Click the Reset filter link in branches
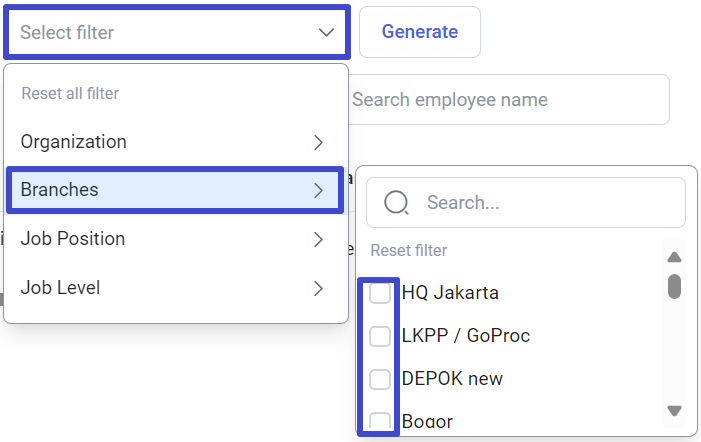 [409, 250]
